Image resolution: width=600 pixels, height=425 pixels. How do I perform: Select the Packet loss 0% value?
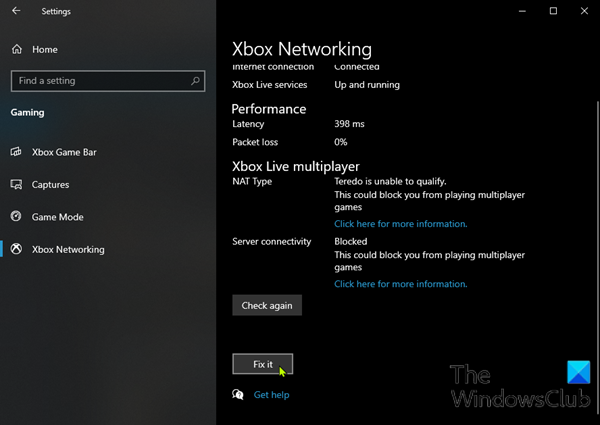tap(341, 142)
